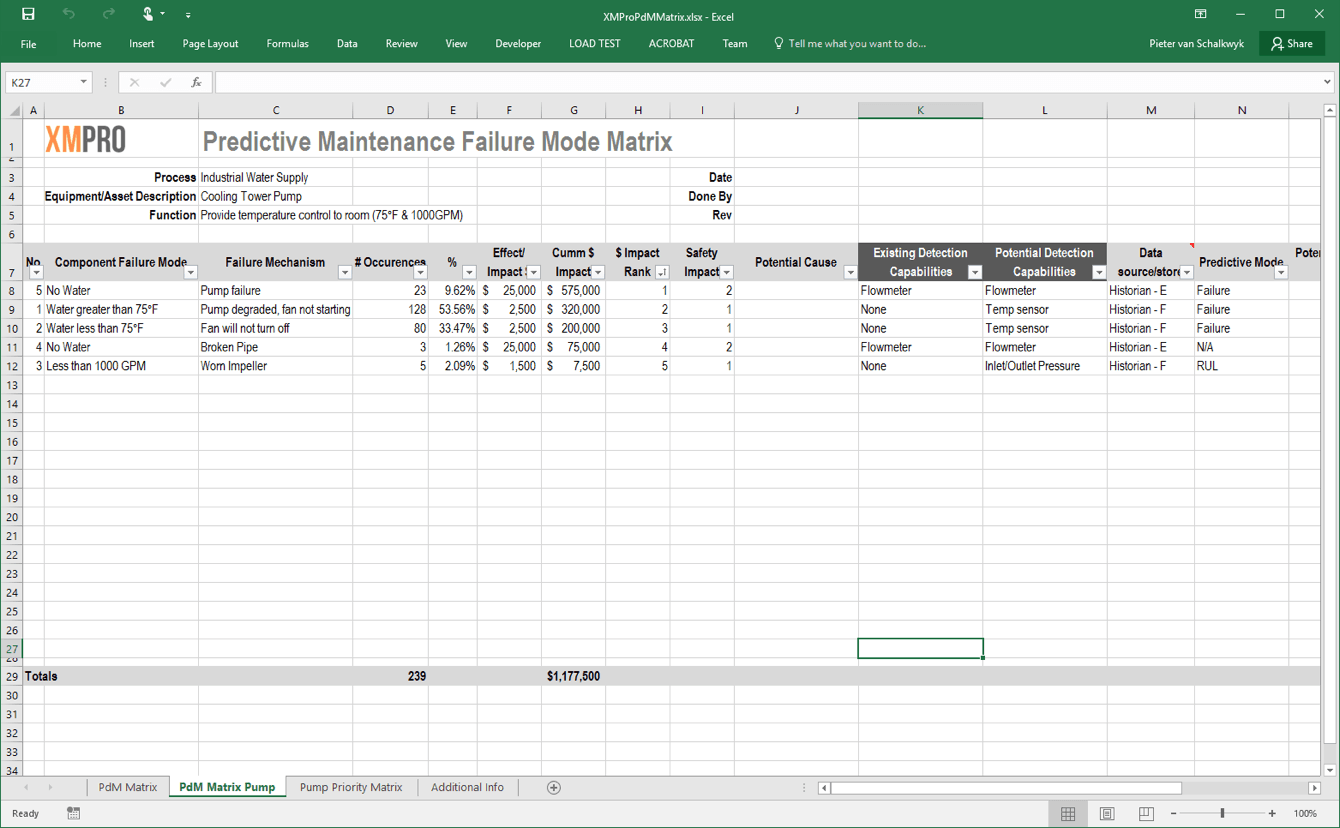Click the zoom slider handle

tap(1222, 814)
